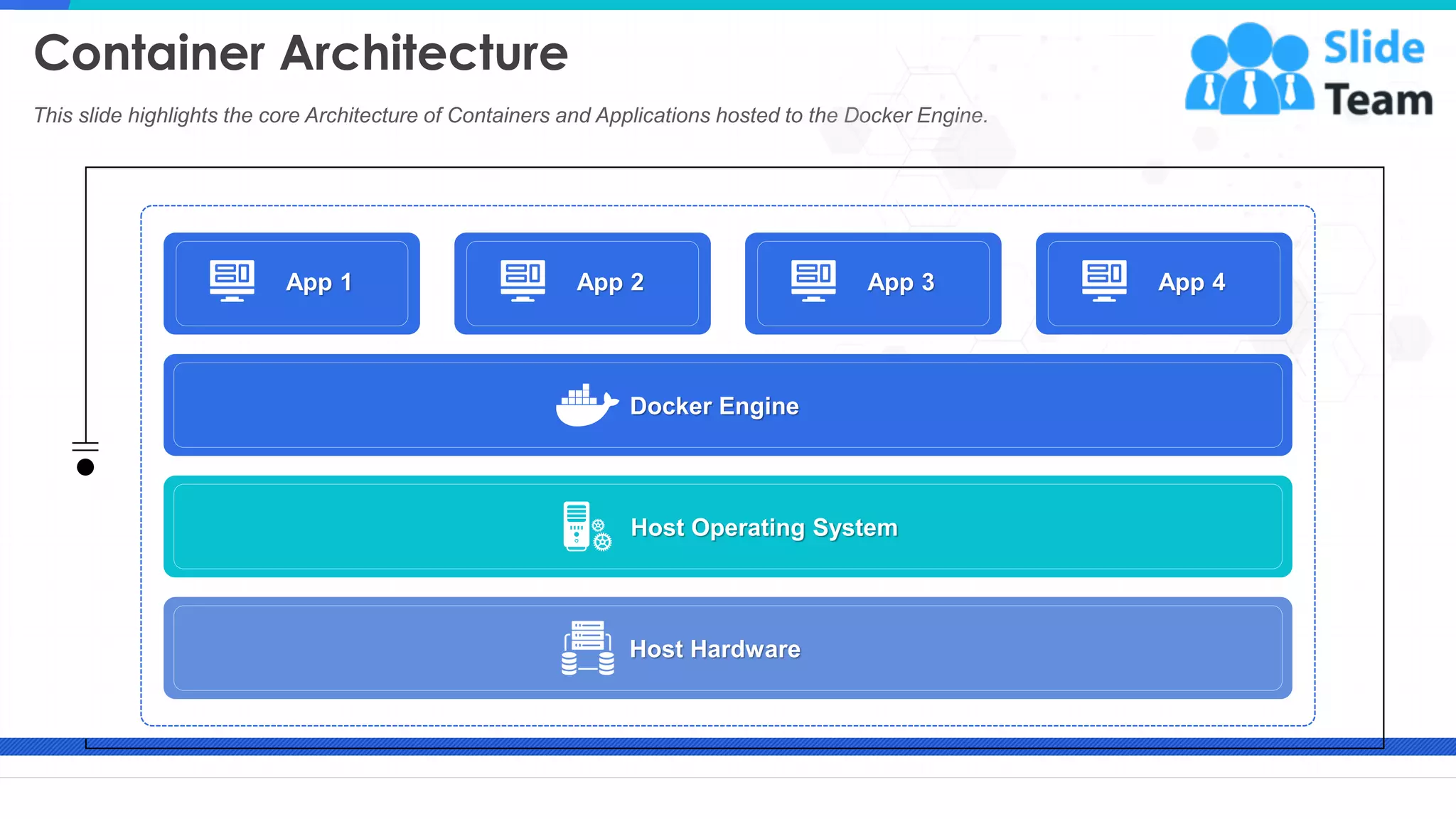Click the Host Operating System label
1456x819 pixels.
tap(764, 528)
